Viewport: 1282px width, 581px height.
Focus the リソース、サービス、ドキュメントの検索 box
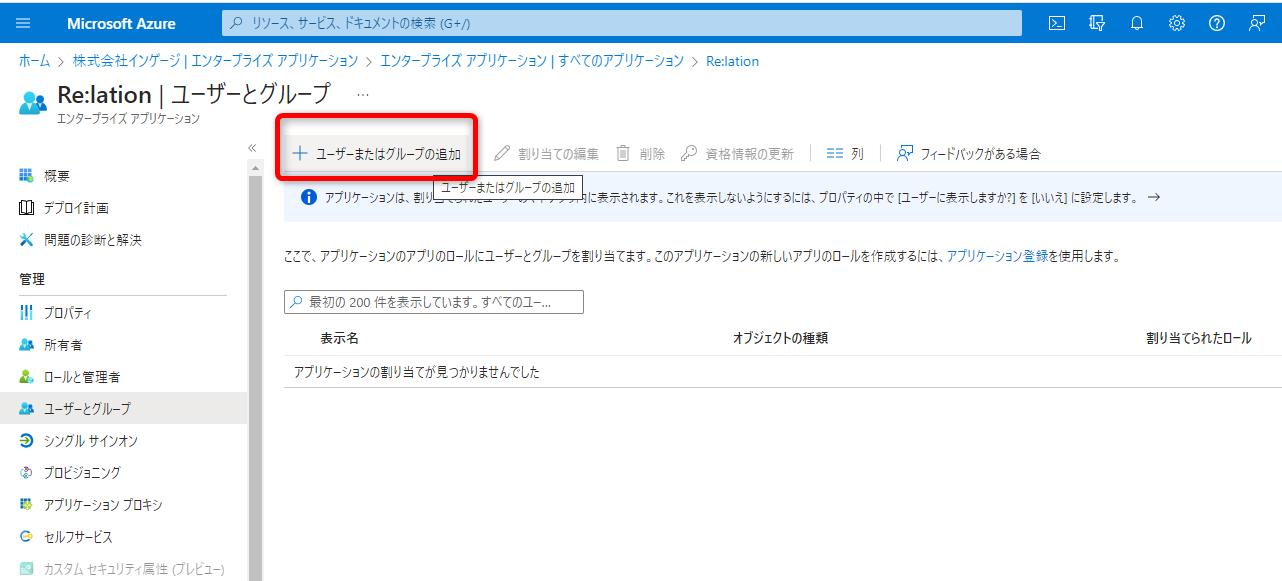pos(622,23)
